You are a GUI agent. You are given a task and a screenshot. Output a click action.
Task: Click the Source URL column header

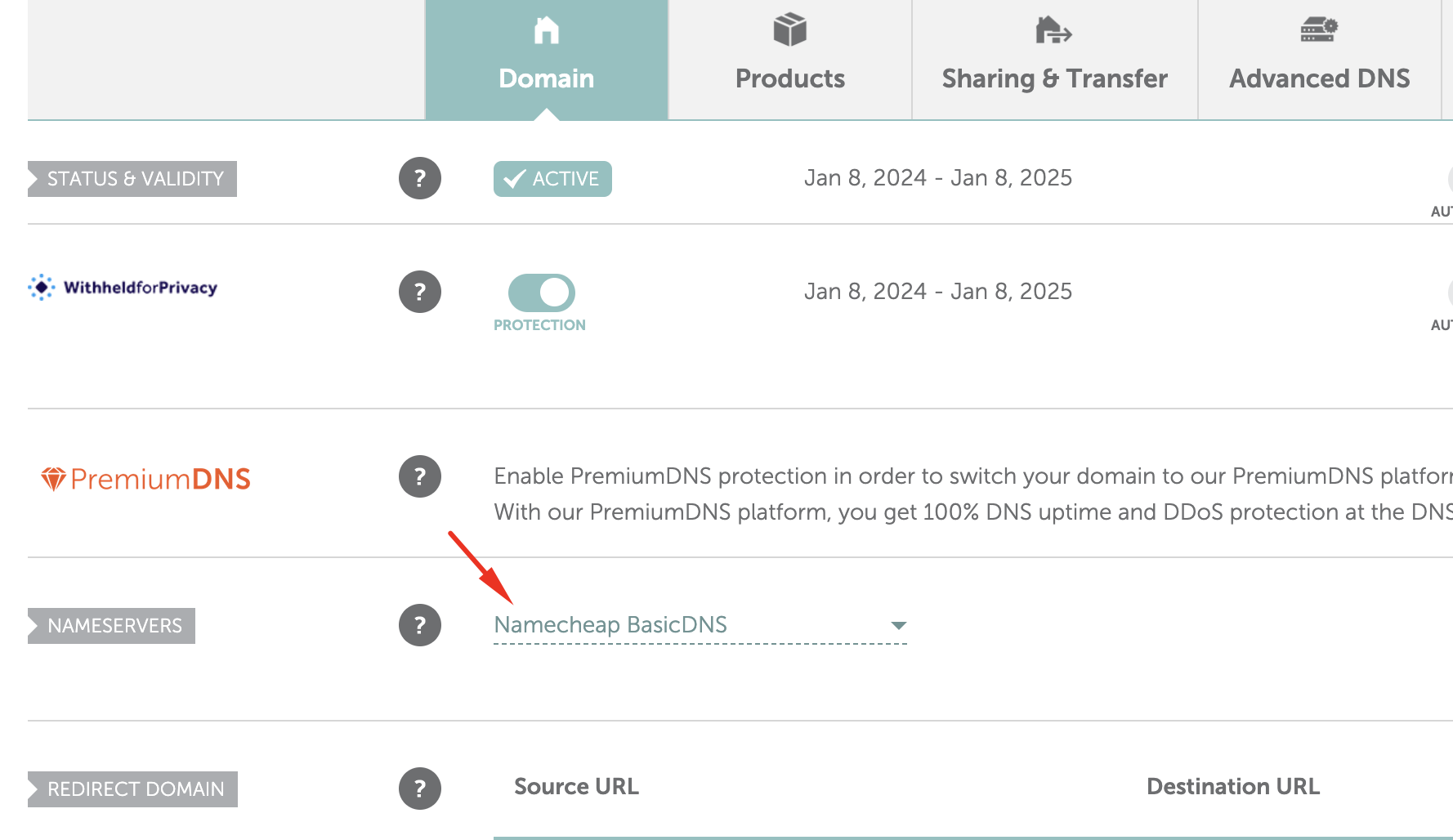point(576,787)
